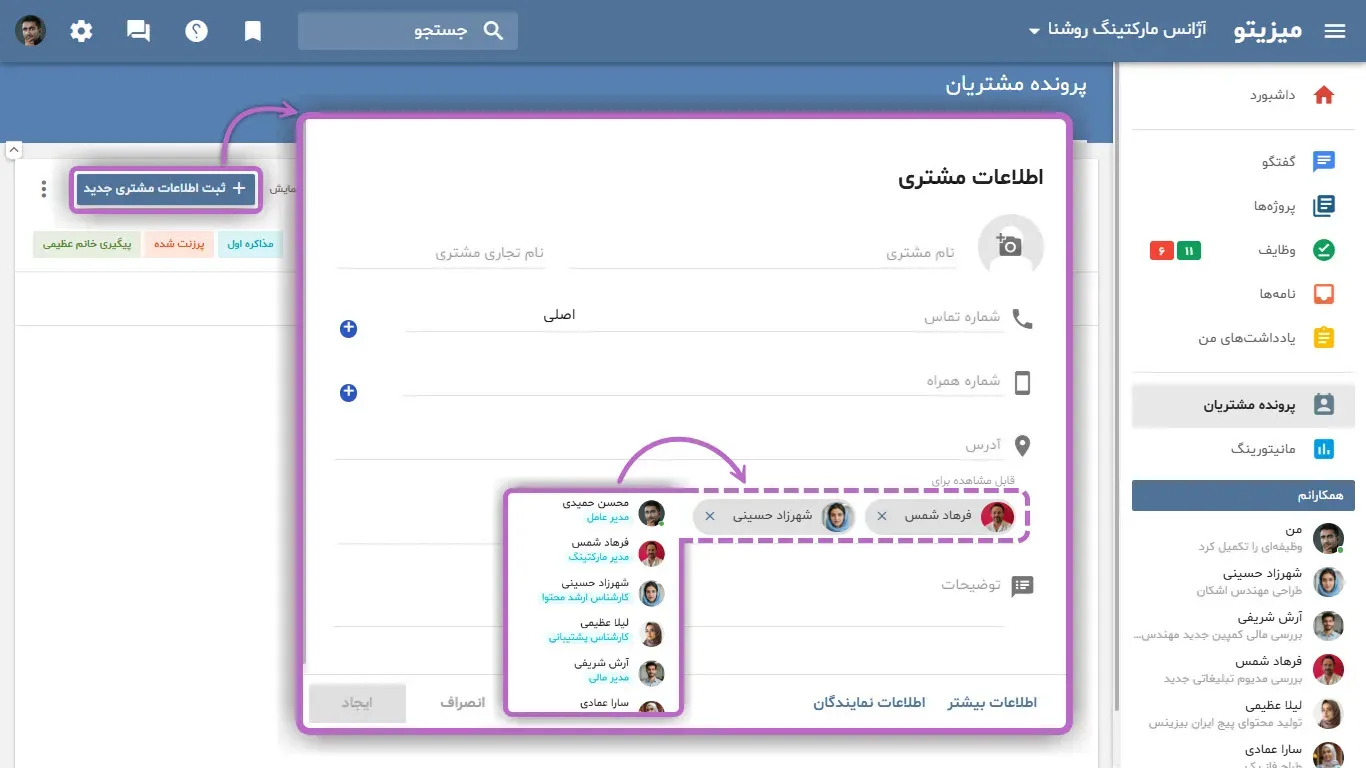Screen dimensions: 1366x768
Task: Open the settings gear in top bar
Action: coord(81,31)
